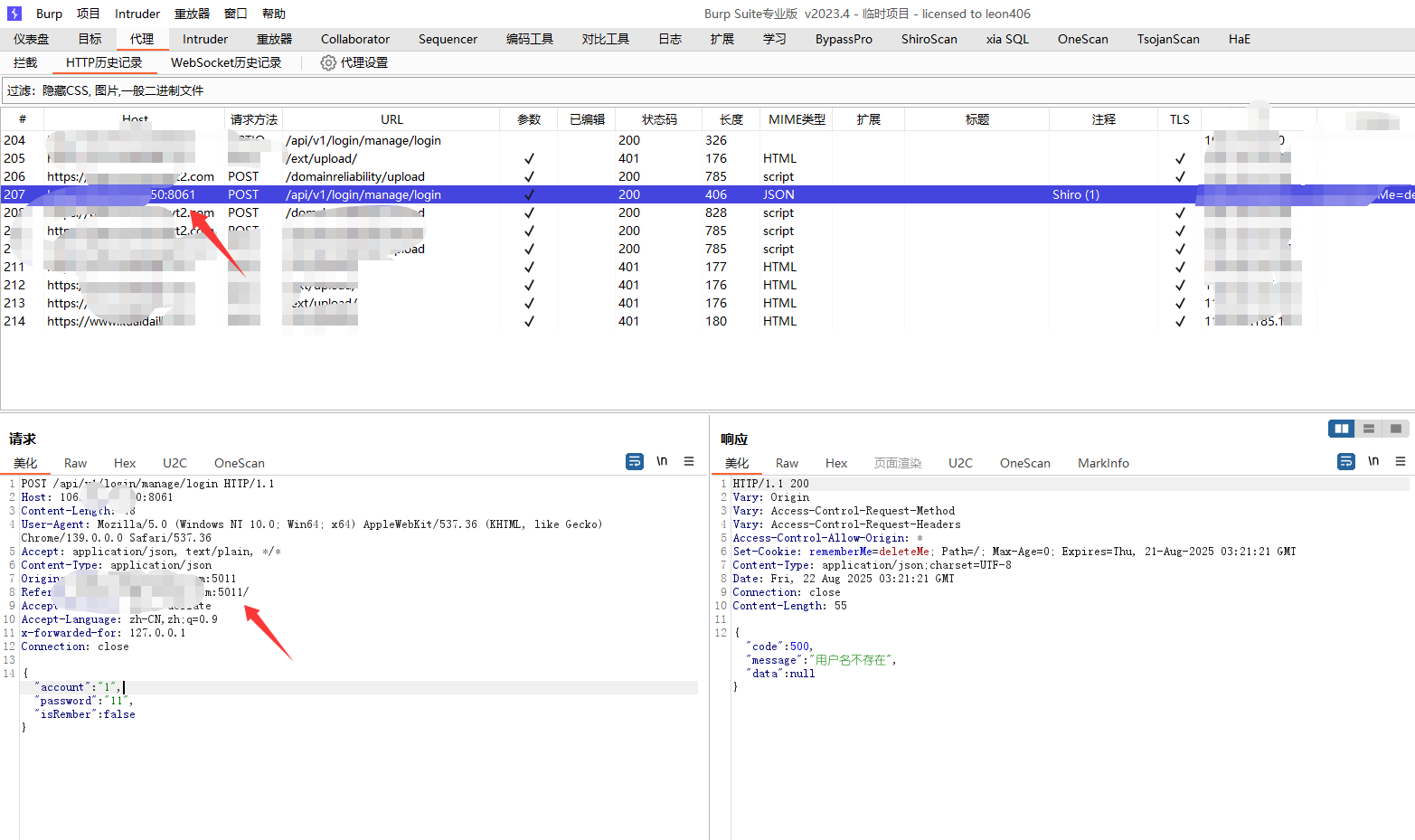The width and height of the screenshot is (1415, 840).
Task: Switch to side-by-side request/response layout
Action: [1341, 429]
